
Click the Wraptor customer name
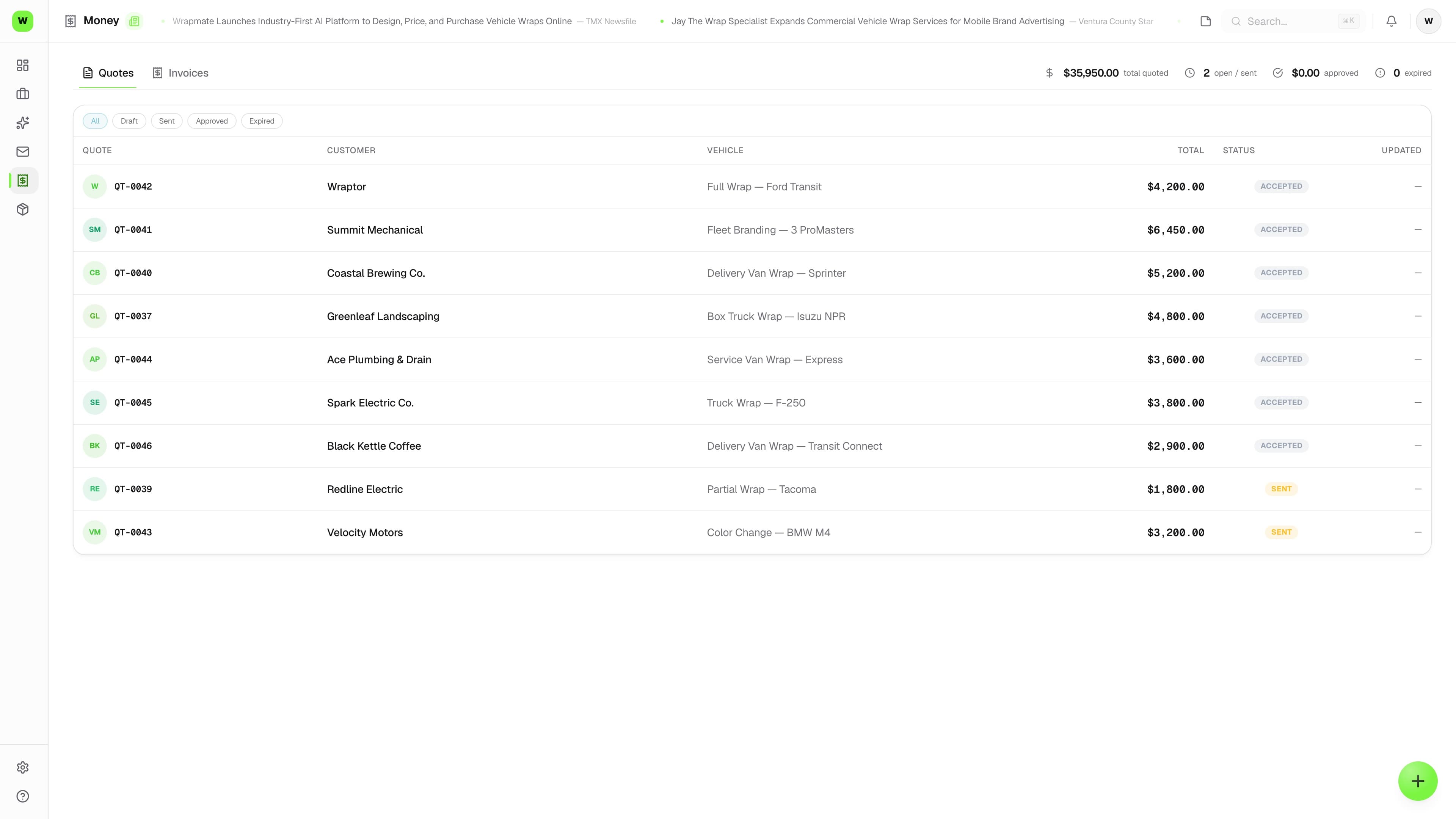pos(347,187)
